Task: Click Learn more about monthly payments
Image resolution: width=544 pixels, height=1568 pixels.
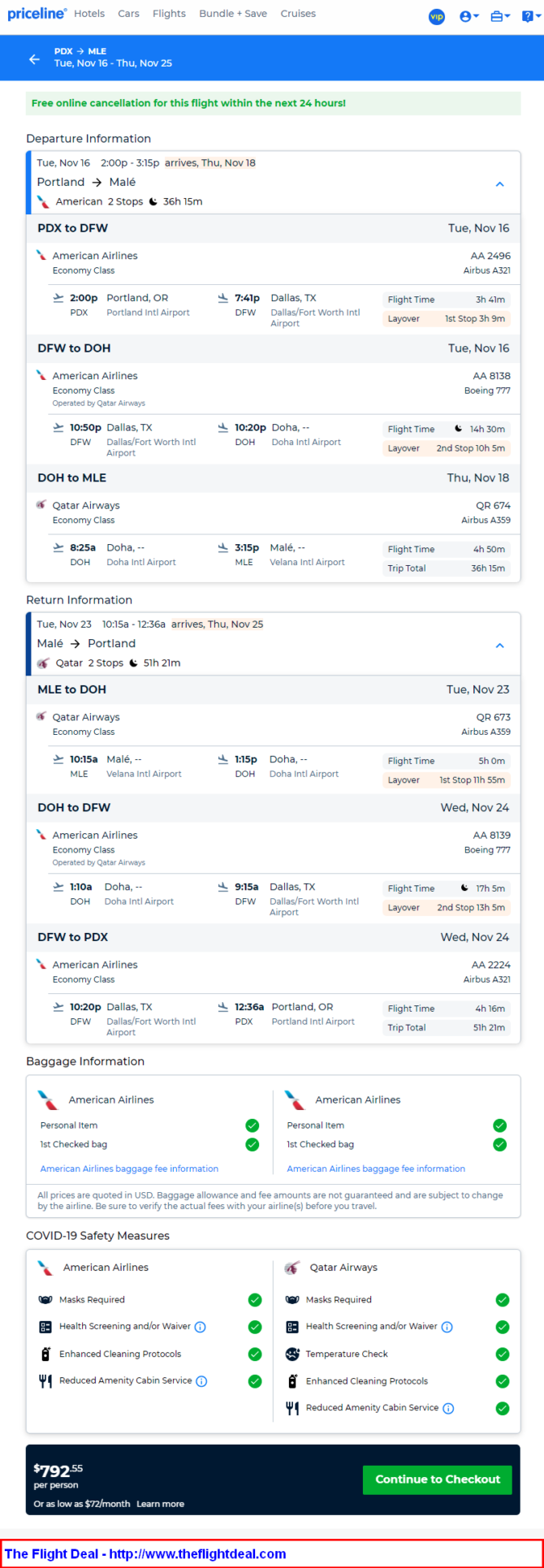Action: point(160,1504)
